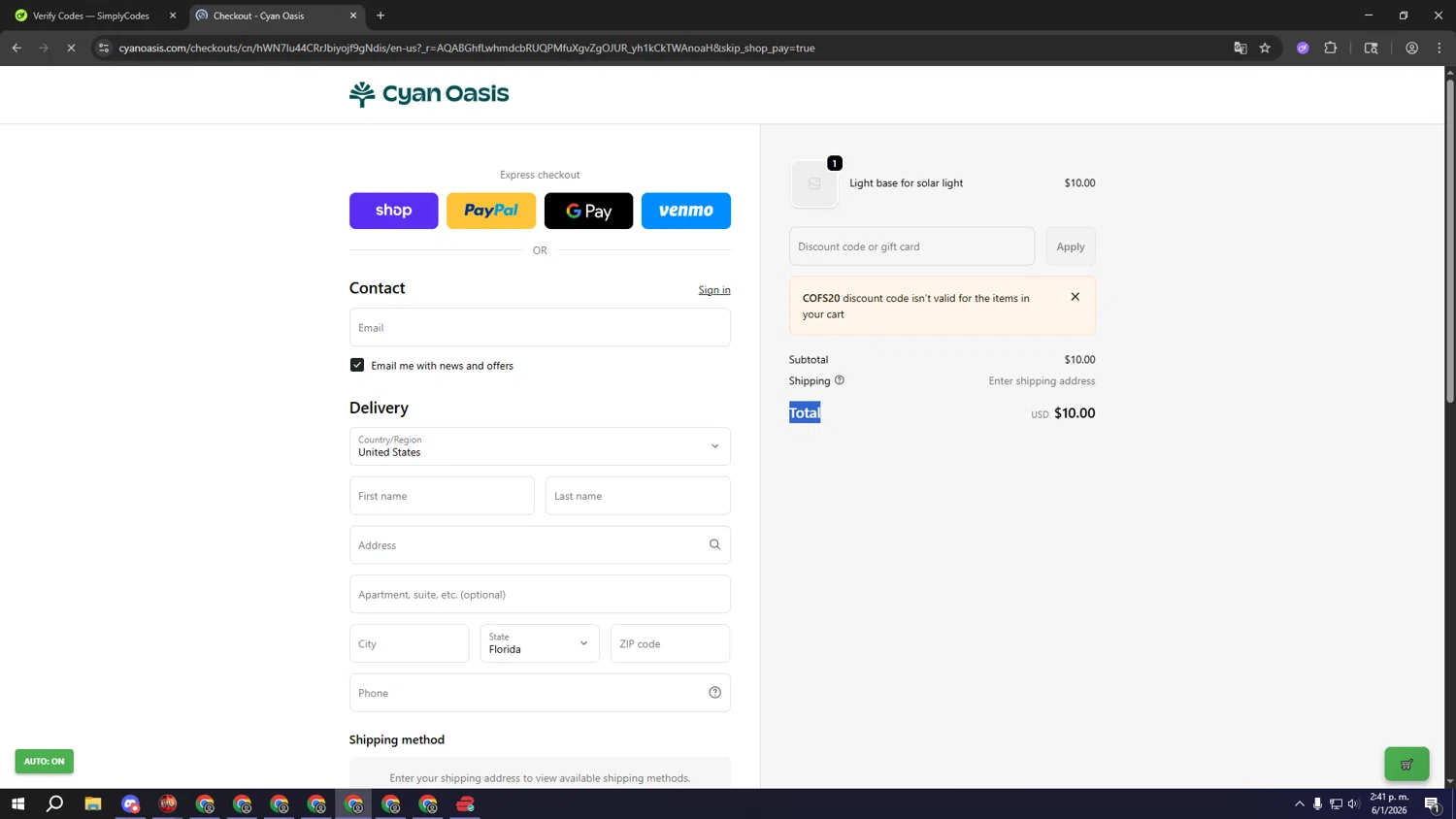Viewport: 1456px width, 819px height.
Task: Open the network tray icon
Action: coord(1336,803)
